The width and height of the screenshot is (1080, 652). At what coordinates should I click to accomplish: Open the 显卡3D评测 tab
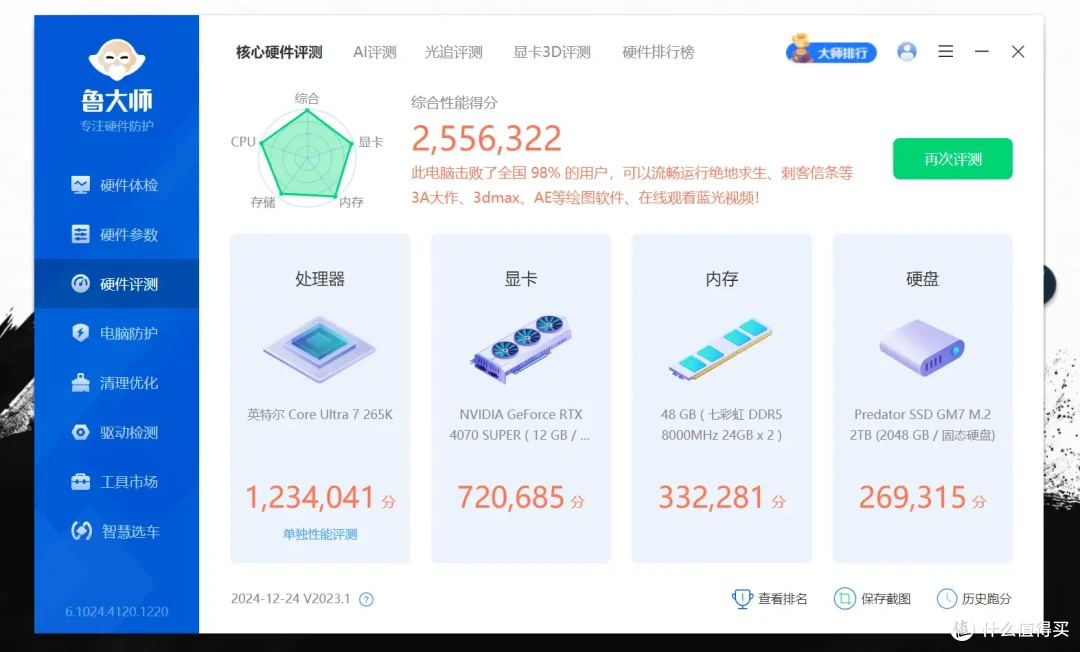click(552, 52)
